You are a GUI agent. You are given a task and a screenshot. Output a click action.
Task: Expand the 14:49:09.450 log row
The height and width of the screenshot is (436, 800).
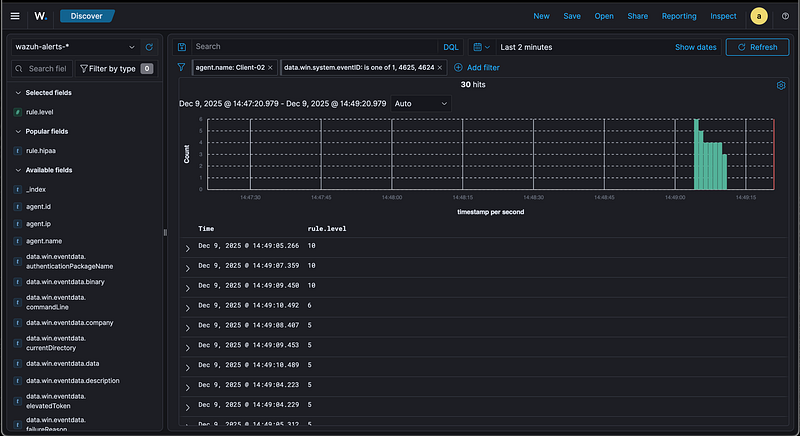[x=187, y=288]
